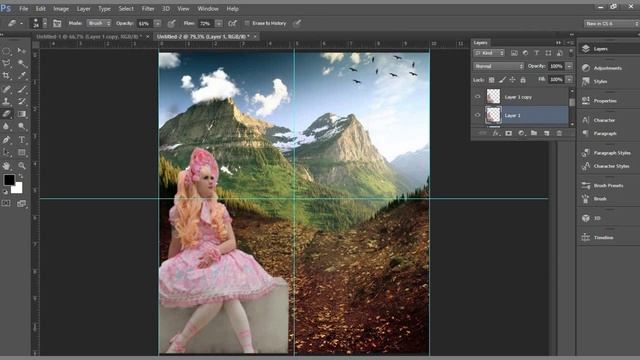Select the Pen tool
Screen dimensions: 640x360
[7, 140]
